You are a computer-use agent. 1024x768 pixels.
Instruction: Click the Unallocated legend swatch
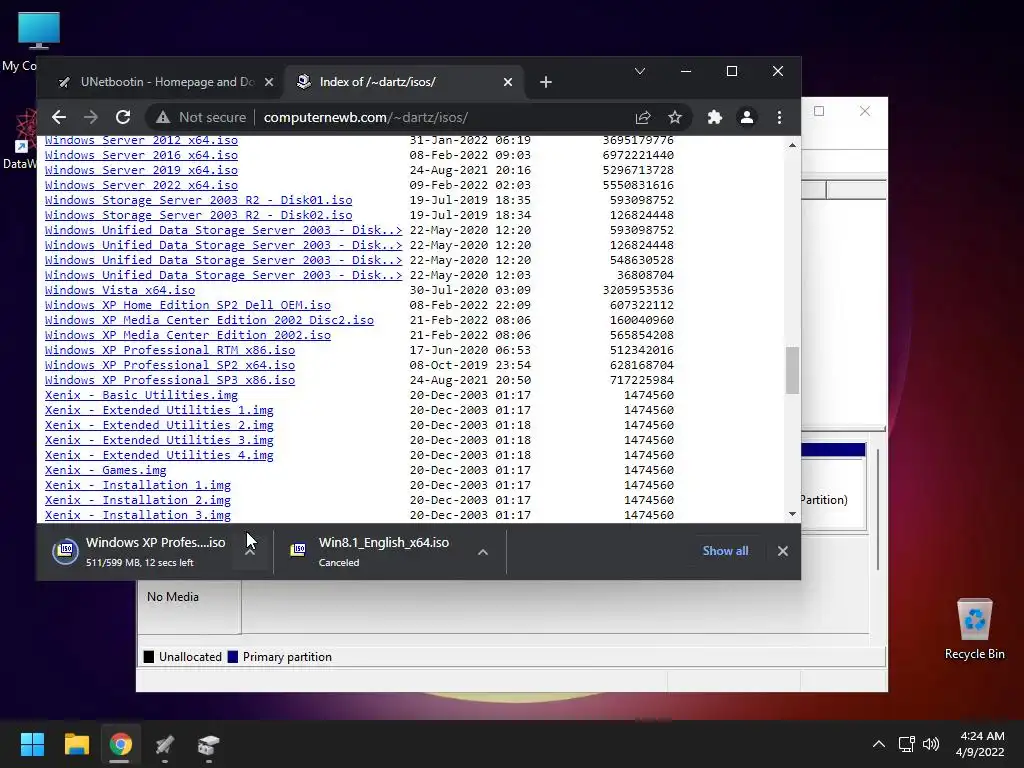(x=149, y=657)
